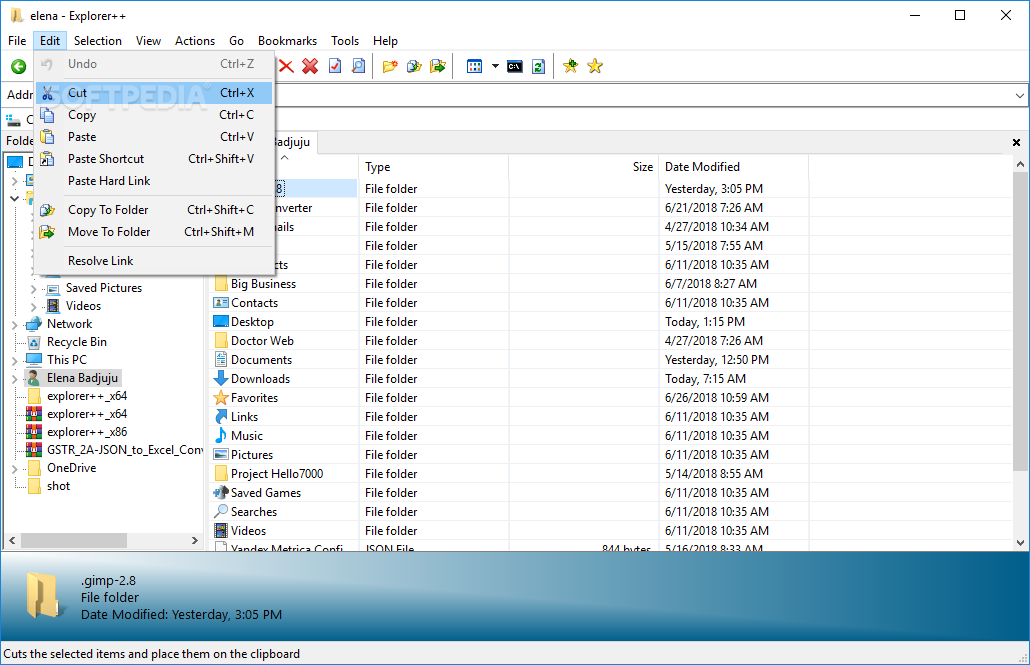Open command prompt toolbar icon
Image resolution: width=1030 pixels, height=665 pixels.
click(515, 66)
